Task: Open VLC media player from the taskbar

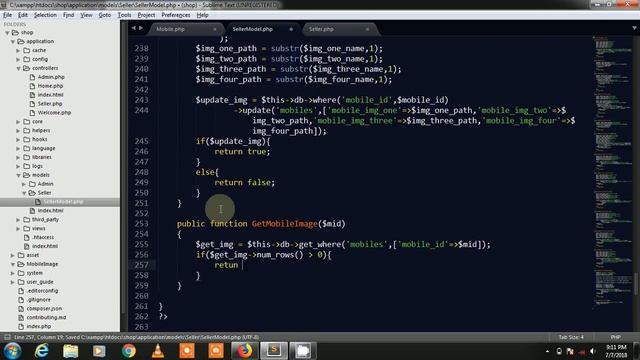Action: 158,351
